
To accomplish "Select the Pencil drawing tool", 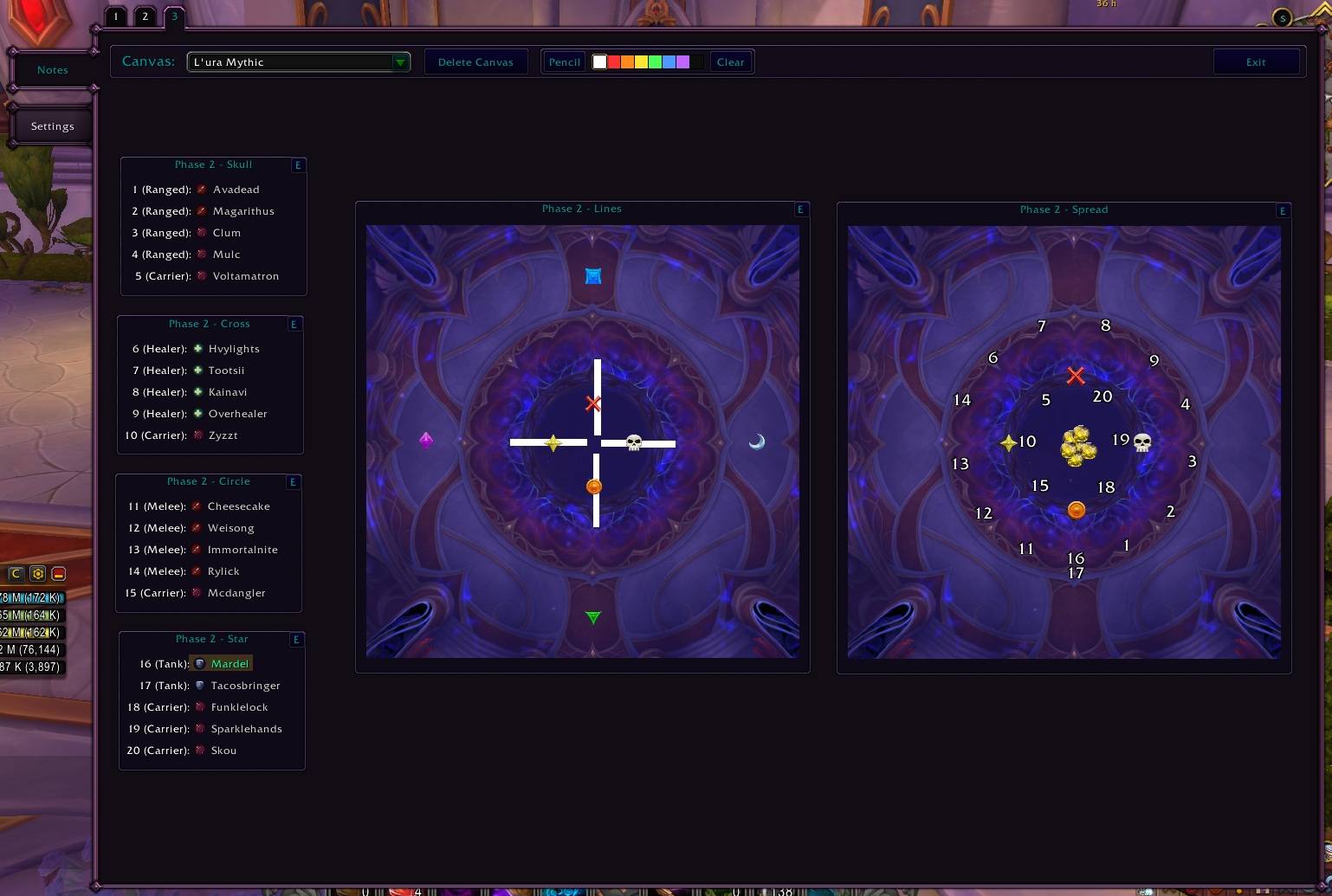I will point(565,62).
